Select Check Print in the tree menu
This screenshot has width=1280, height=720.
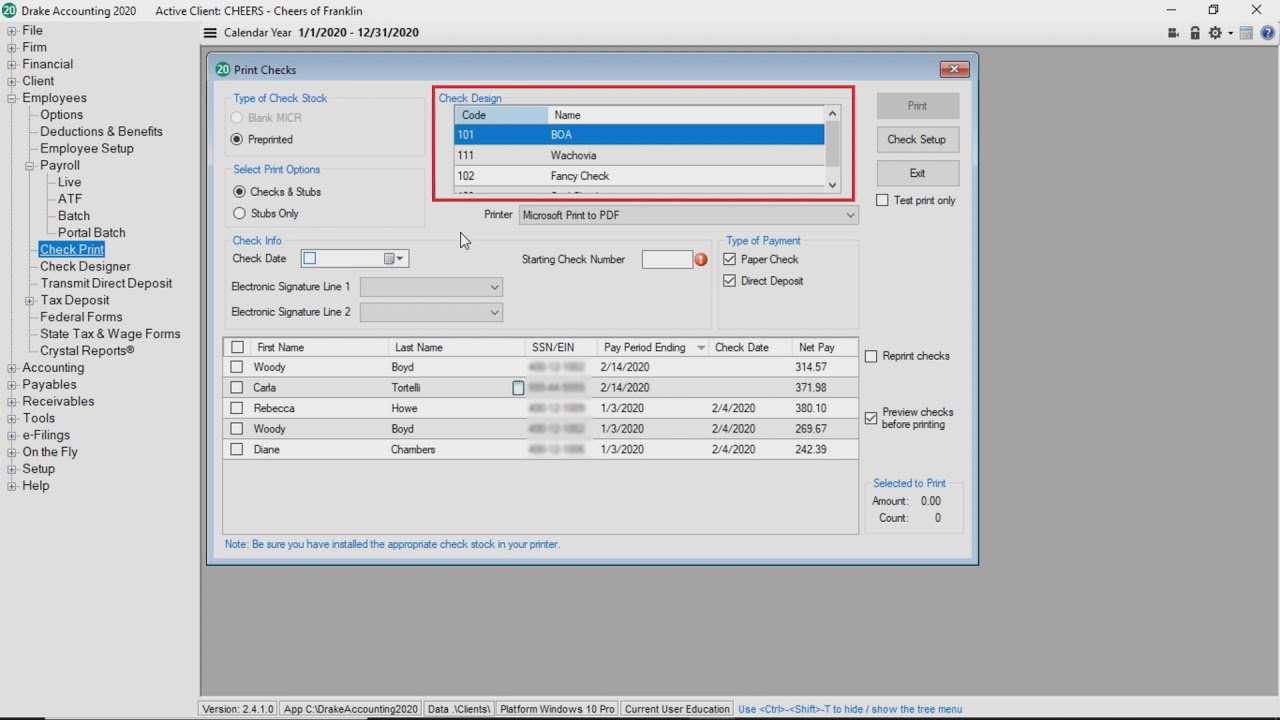pos(72,250)
